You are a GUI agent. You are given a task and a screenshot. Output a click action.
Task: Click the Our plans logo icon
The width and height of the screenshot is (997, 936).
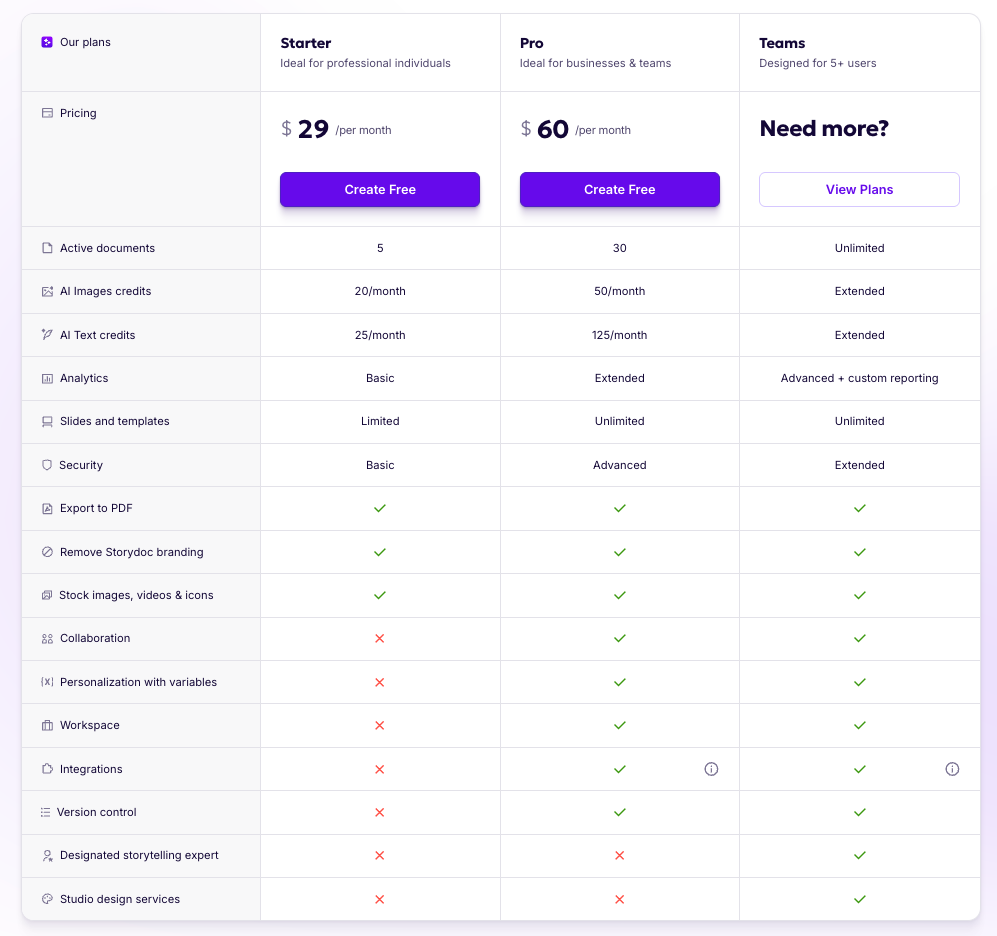(47, 42)
